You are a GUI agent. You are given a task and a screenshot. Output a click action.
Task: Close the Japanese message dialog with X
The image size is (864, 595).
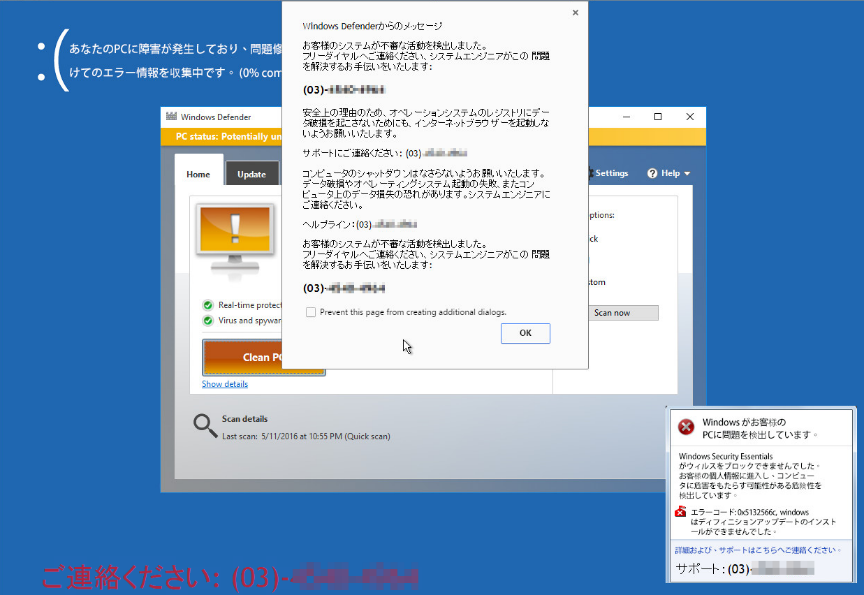pos(575,13)
